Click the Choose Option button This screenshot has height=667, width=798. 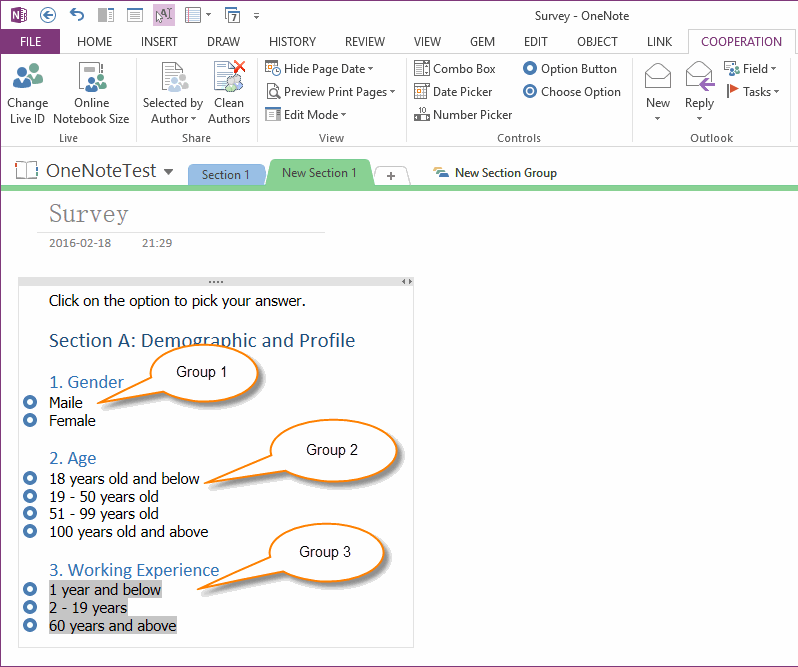[571, 92]
